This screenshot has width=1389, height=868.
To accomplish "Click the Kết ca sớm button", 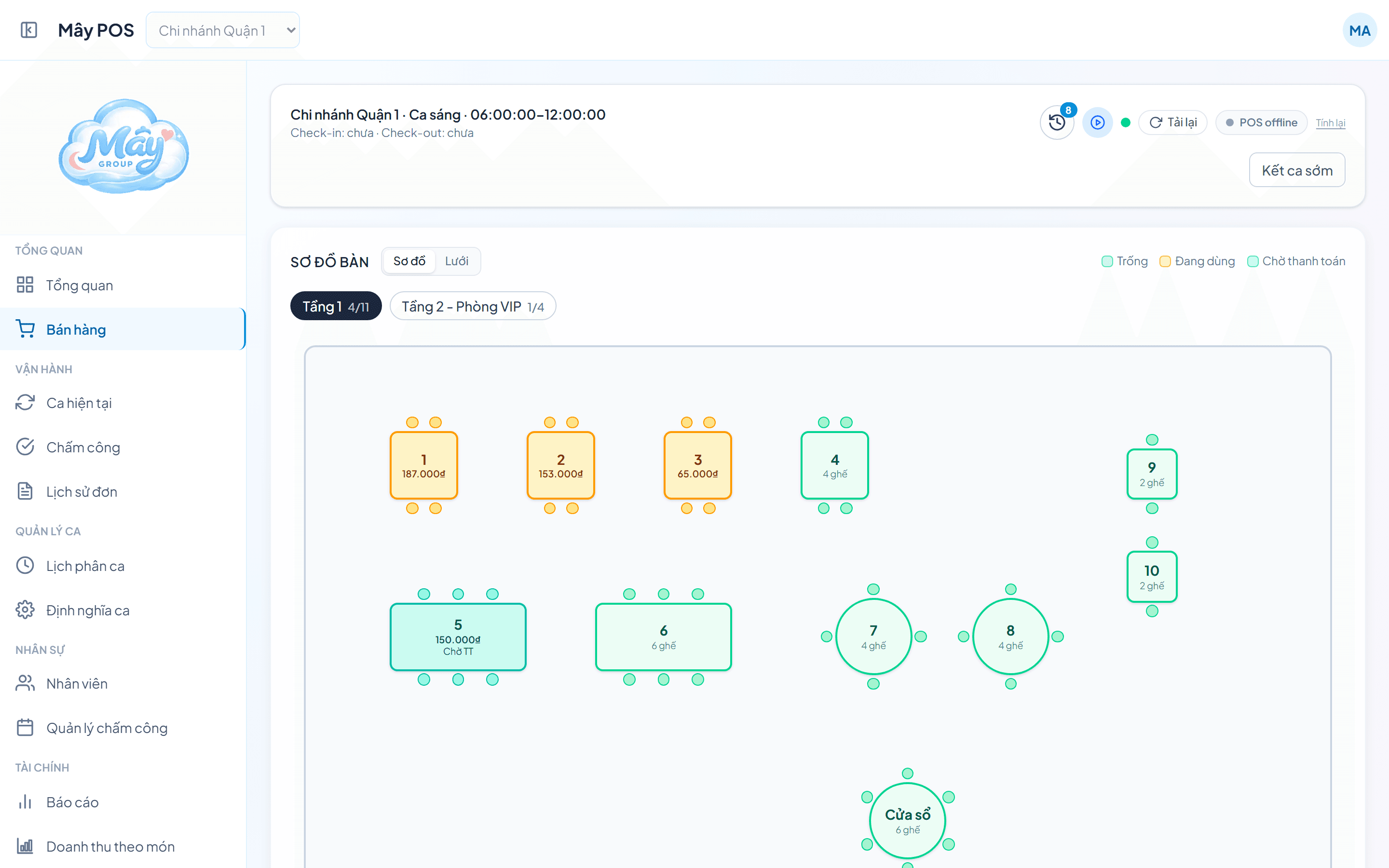I will tap(1296, 170).
